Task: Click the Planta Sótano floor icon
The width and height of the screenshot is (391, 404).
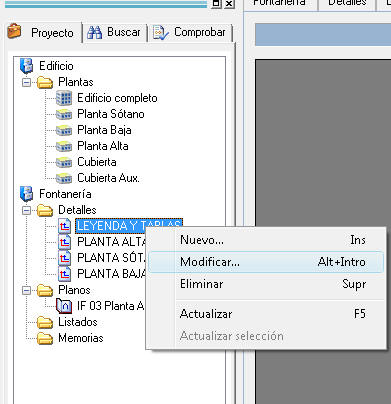Action: 64,114
